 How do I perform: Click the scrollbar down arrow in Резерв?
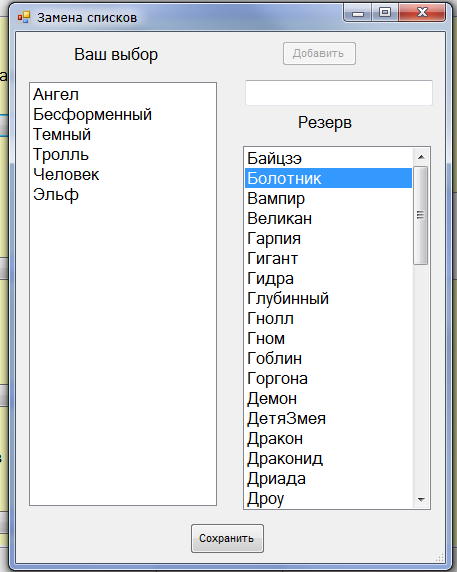(x=421, y=499)
